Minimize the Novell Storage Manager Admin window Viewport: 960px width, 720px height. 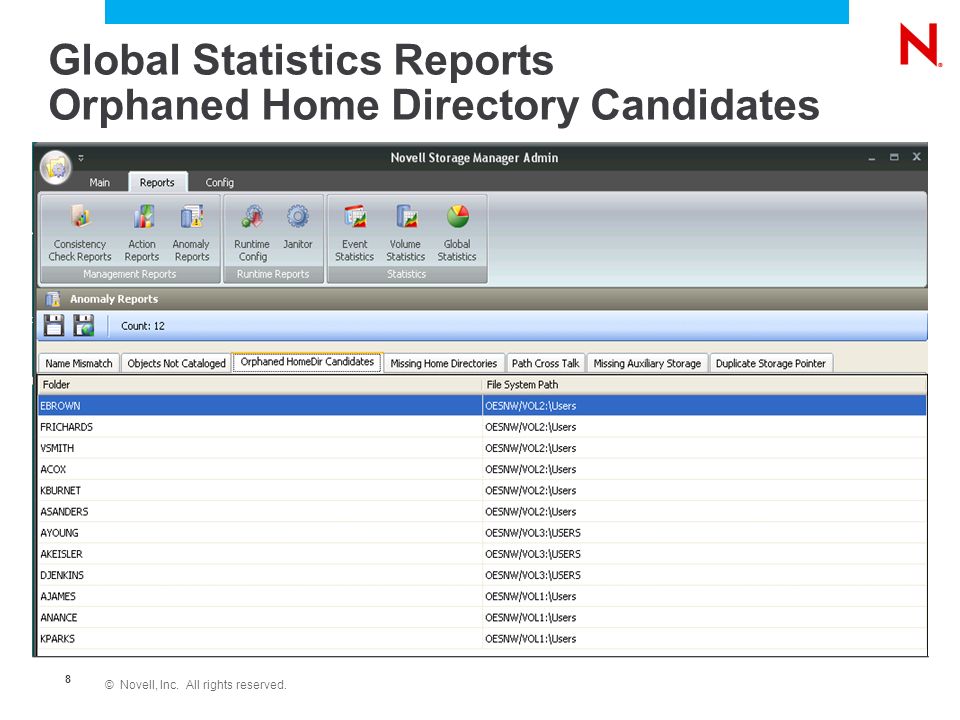click(871, 158)
